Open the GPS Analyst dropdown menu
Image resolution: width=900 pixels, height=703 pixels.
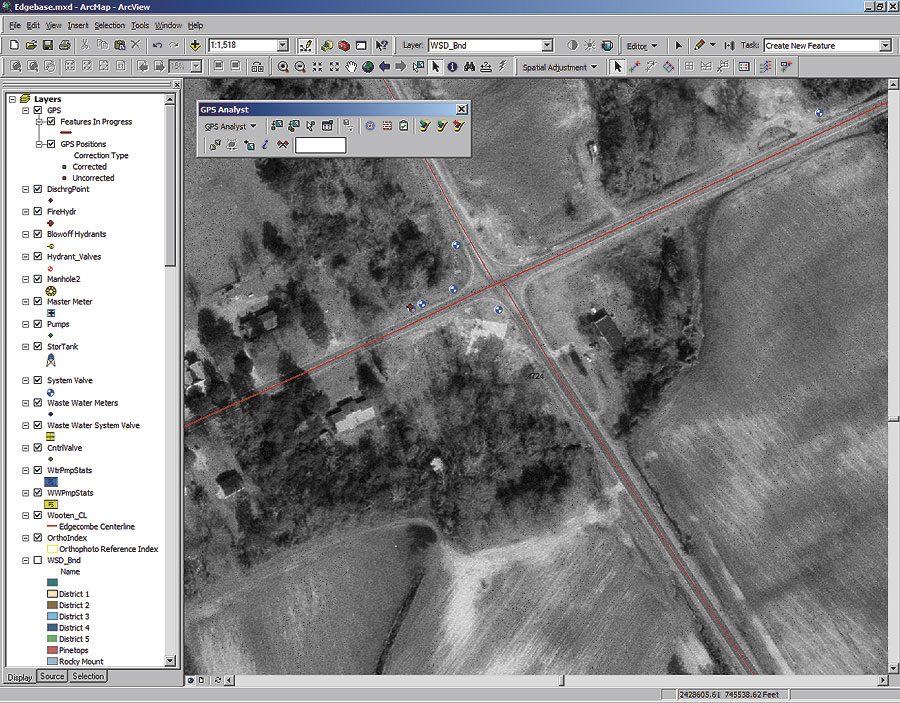[x=231, y=126]
